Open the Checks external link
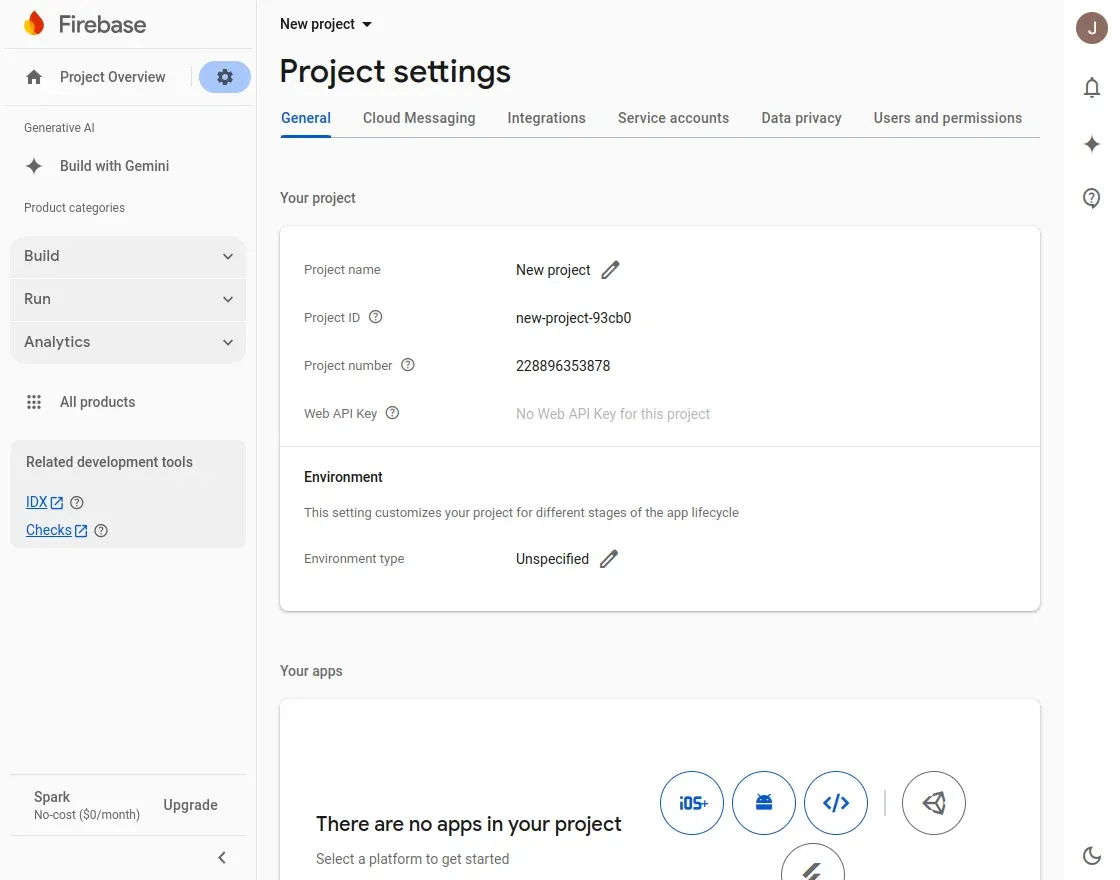Image resolution: width=1120 pixels, height=880 pixels. pyautogui.click(x=56, y=530)
